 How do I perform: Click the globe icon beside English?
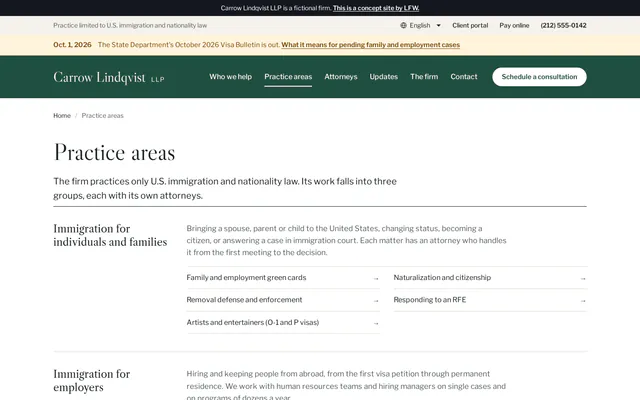tap(403, 25)
